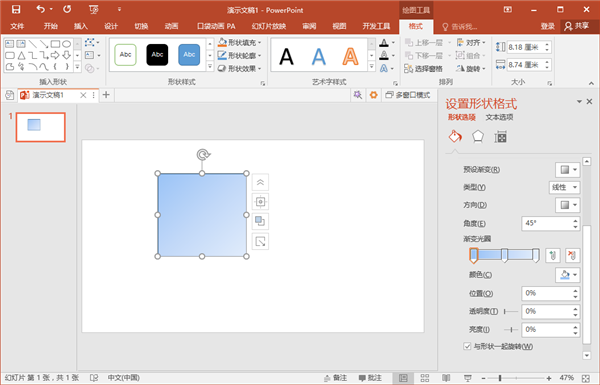
Task: Open the 设计 ribbon tab
Action: click(x=111, y=26)
